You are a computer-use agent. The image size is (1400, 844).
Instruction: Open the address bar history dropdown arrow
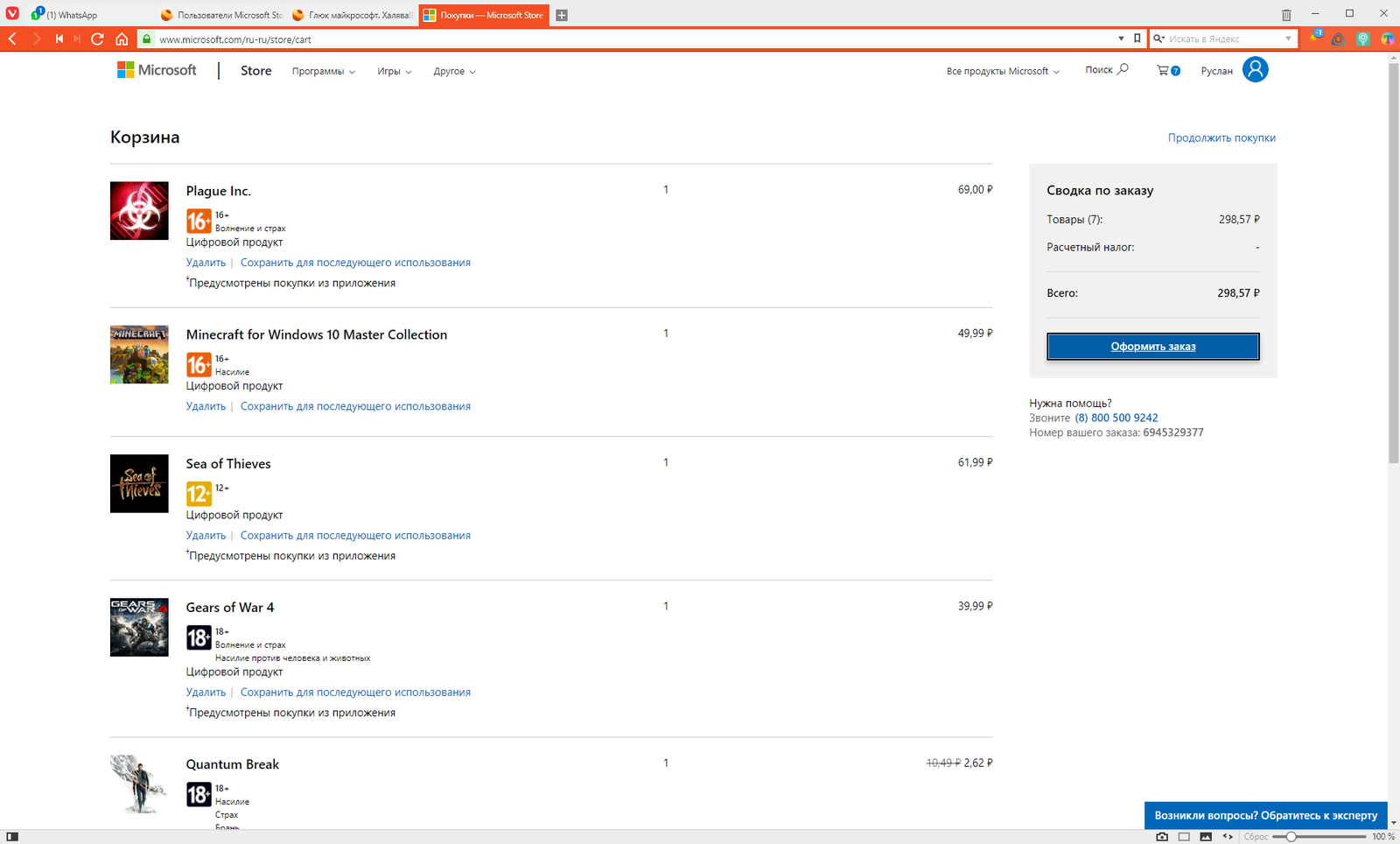click(x=1121, y=39)
